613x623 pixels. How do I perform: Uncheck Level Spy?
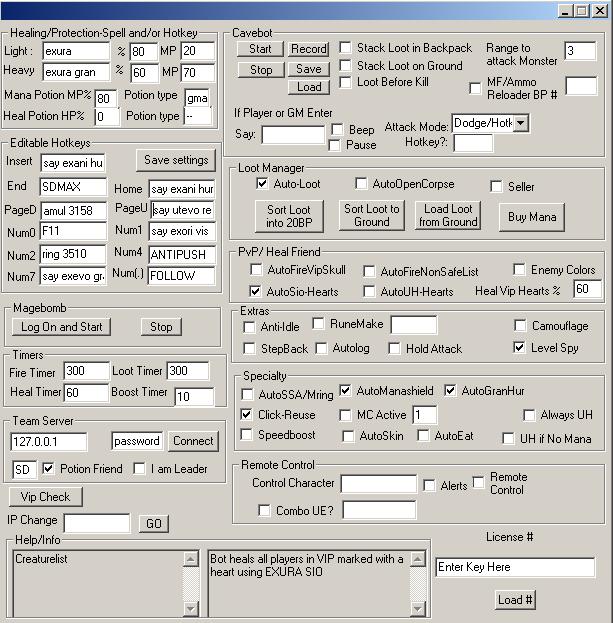click(519, 347)
